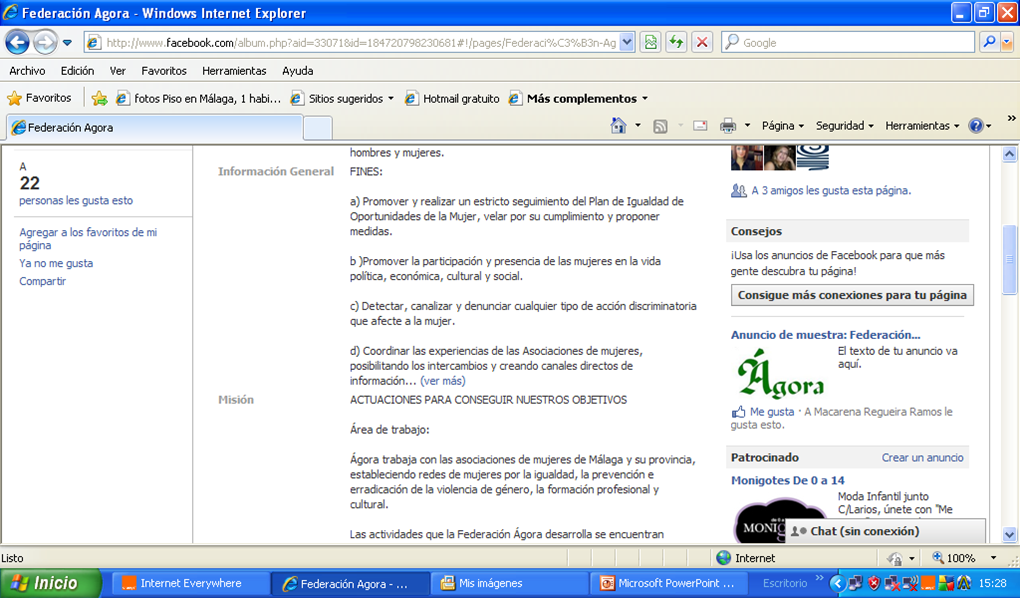
Task: Click the Print icon
Action: coord(728,126)
